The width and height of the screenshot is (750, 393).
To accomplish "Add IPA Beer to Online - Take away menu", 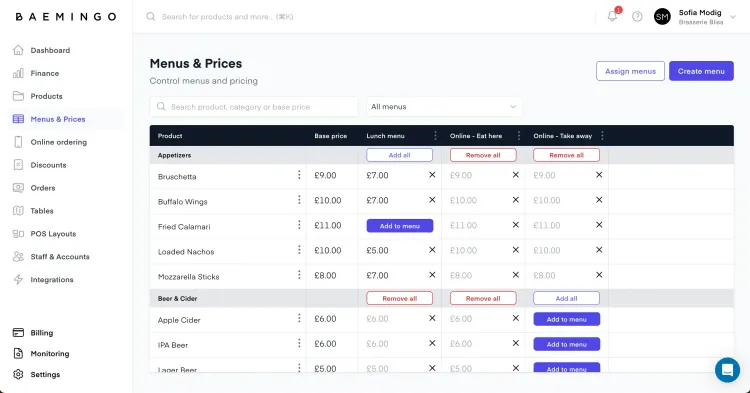I will tap(567, 344).
